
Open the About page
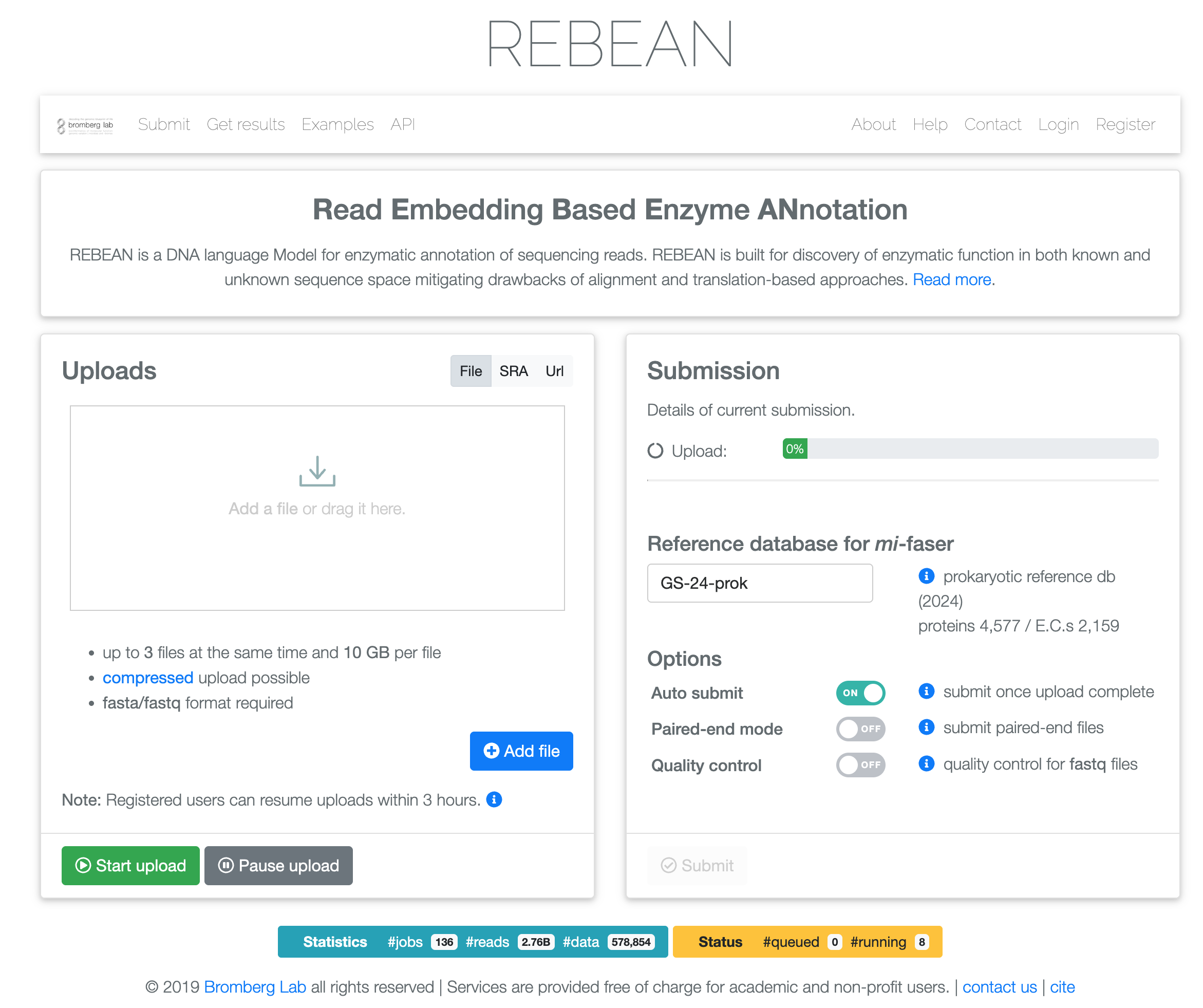click(x=873, y=124)
